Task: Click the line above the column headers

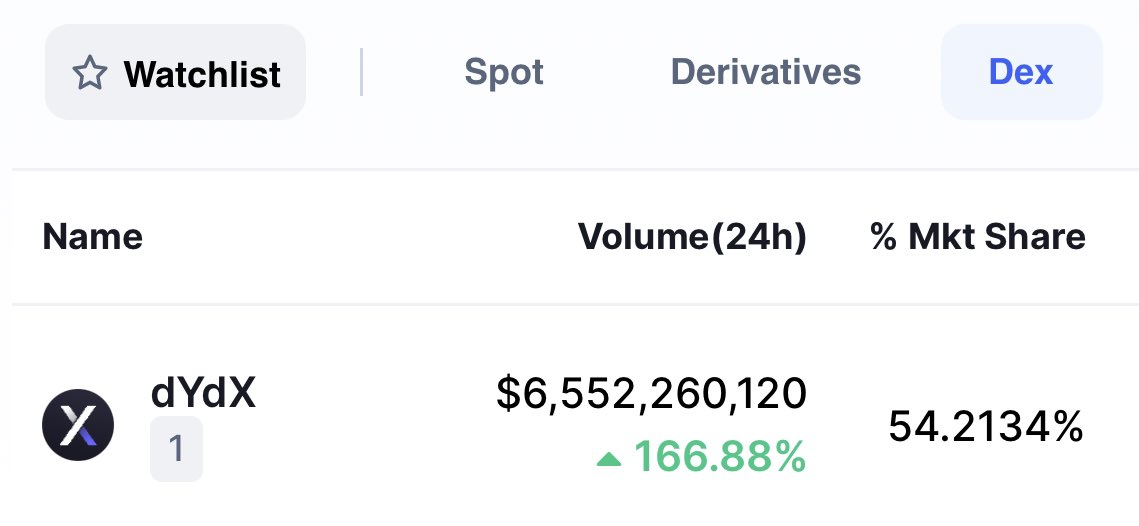Action: coord(575,169)
